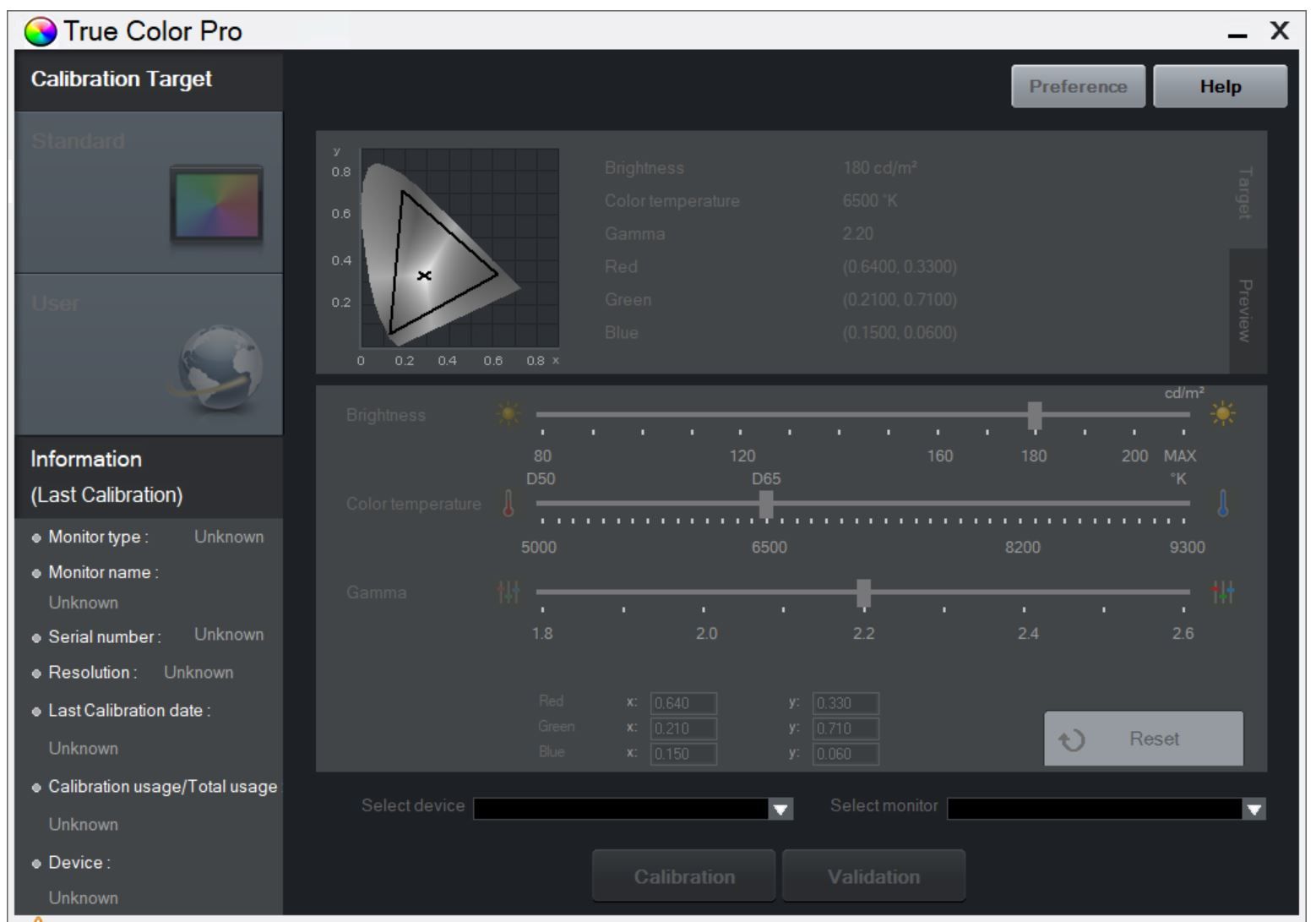
Task: Click the Red y coordinate field
Action: click(846, 703)
